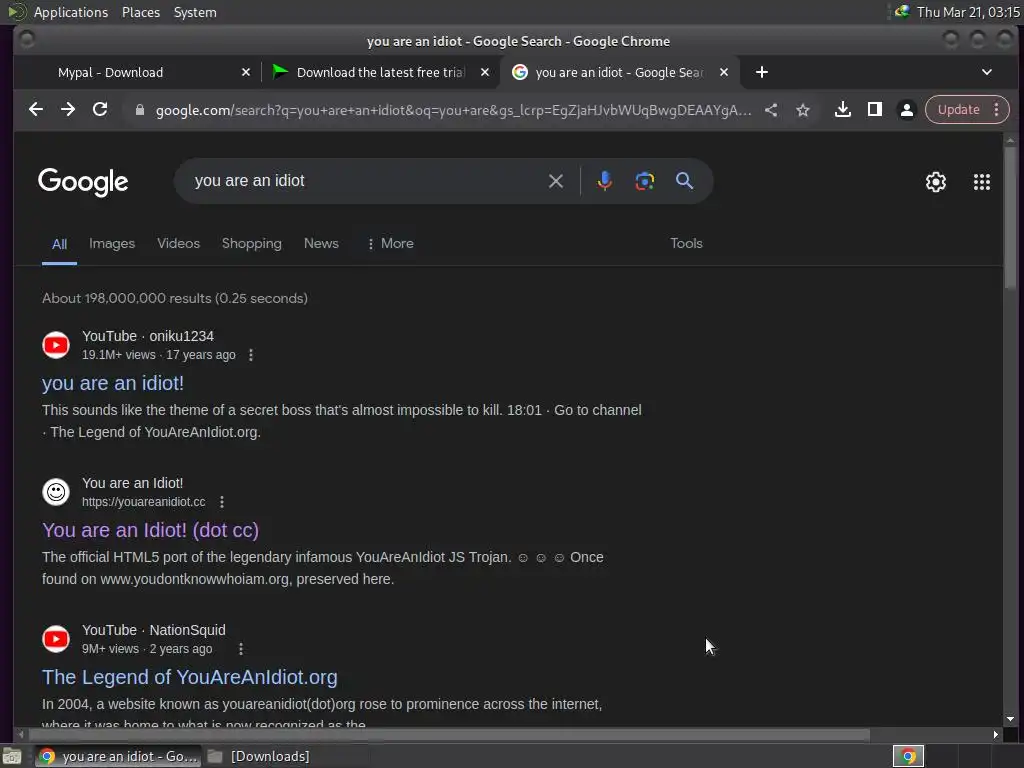Click the horizontal scrollbar thumb
1024x768 pixels.
click(x=448, y=735)
